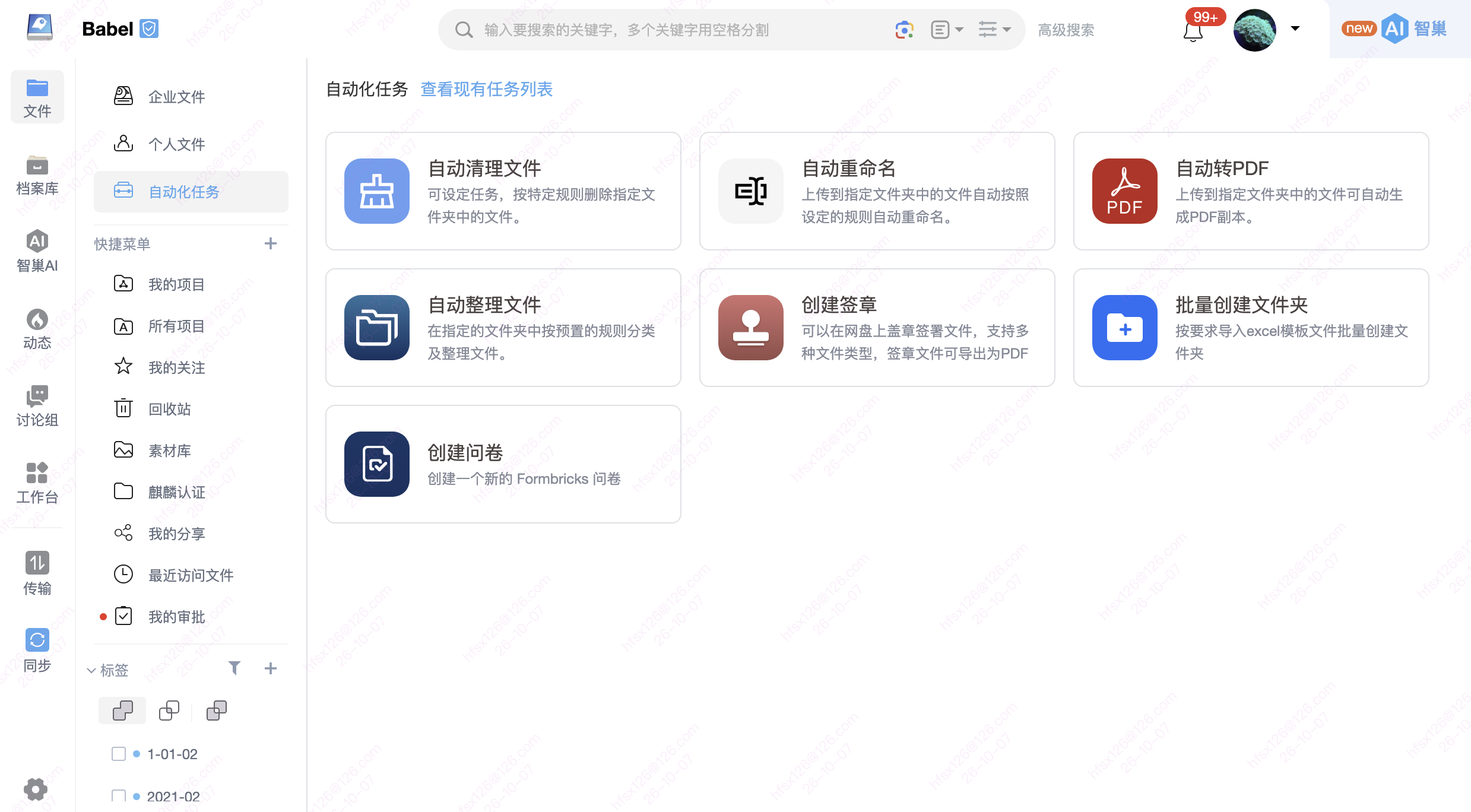Collapse the 标签 section
The image size is (1471, 812).
click(x=91, y=670)
